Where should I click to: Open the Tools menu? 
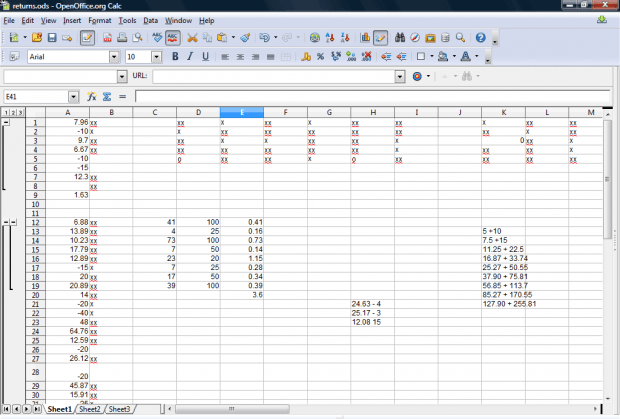127,21
